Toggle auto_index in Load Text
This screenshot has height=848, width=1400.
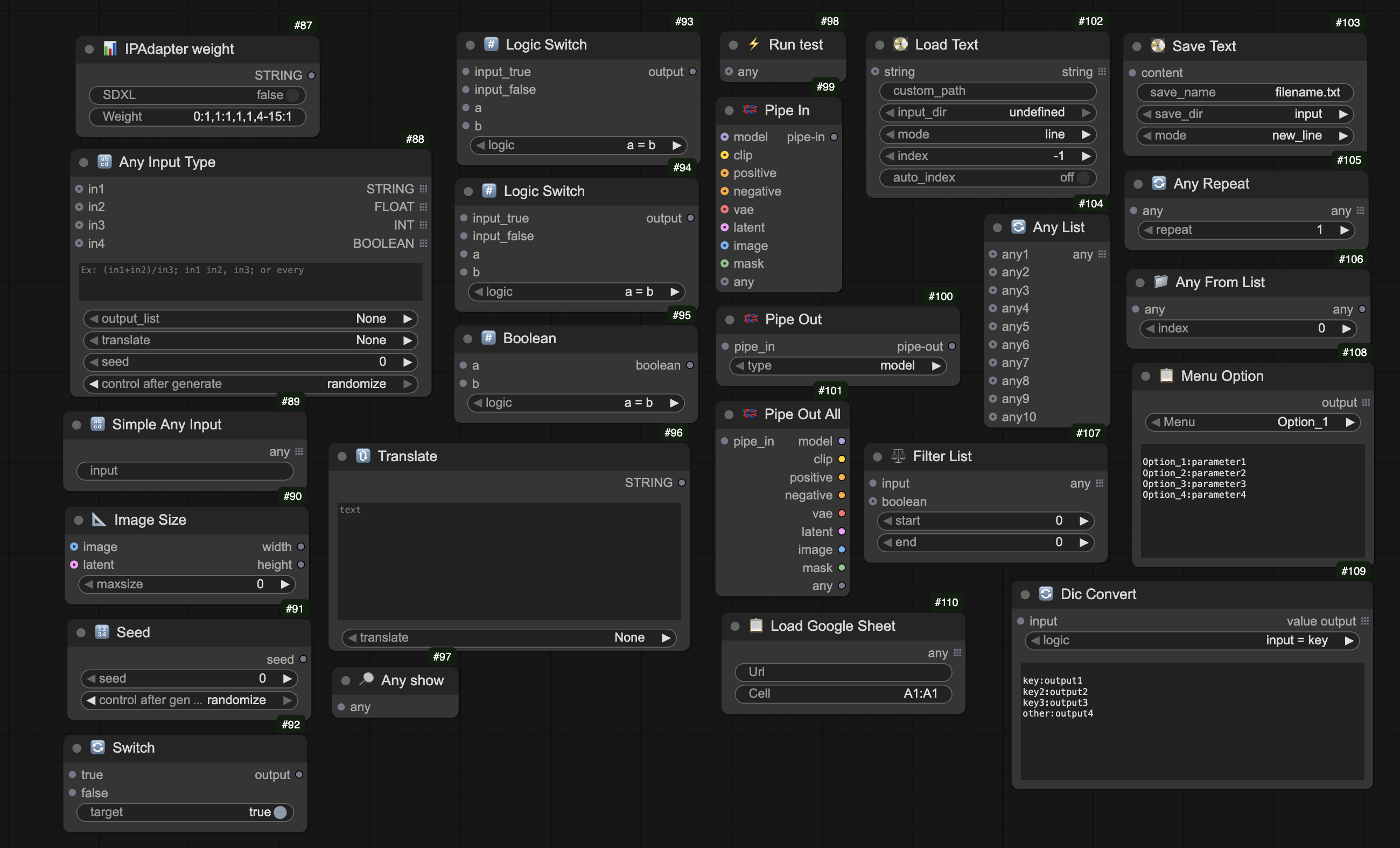click(x=1083, y=177)
